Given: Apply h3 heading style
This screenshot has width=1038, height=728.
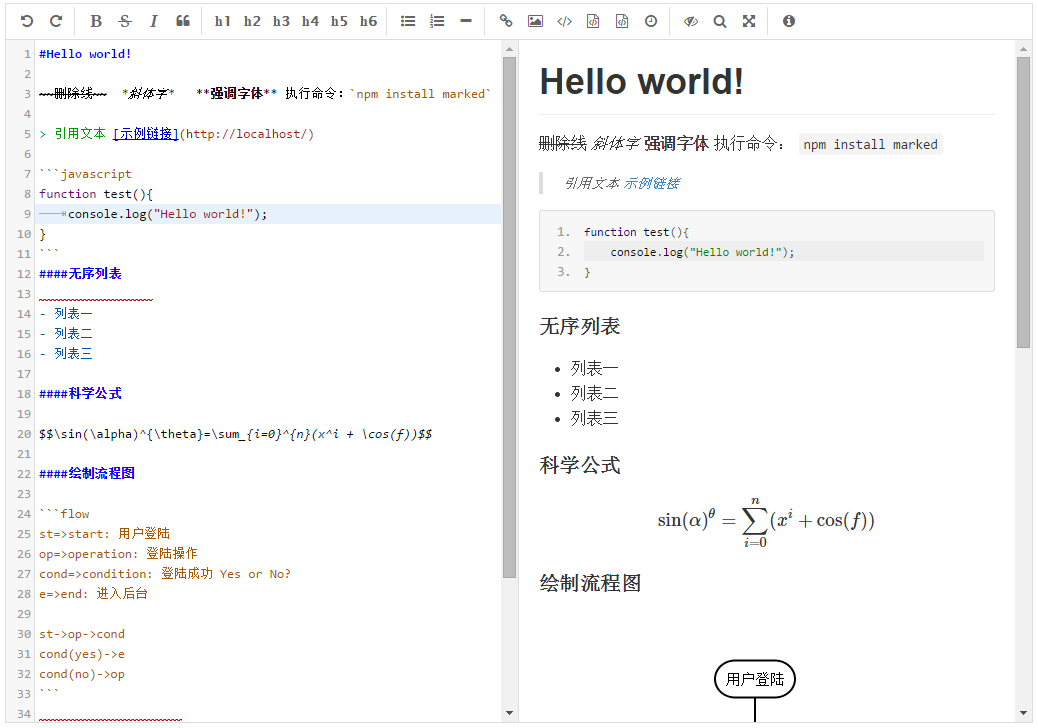Looking at the screenshot, I should click(x=281, y=21).
